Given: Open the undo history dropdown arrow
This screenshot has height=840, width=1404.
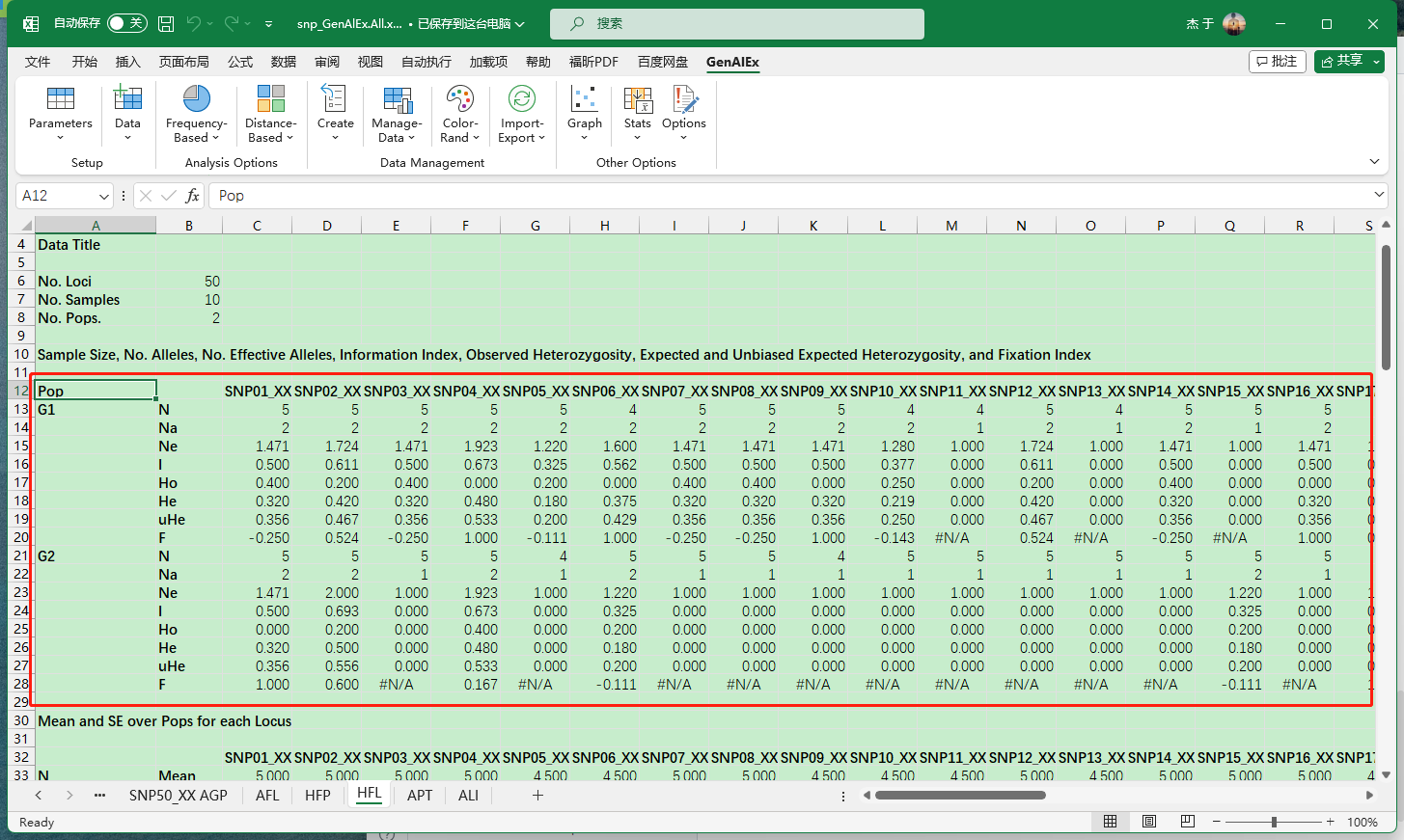Looking at the screenshot, I should pyautogui.click(x=210, y=23).
